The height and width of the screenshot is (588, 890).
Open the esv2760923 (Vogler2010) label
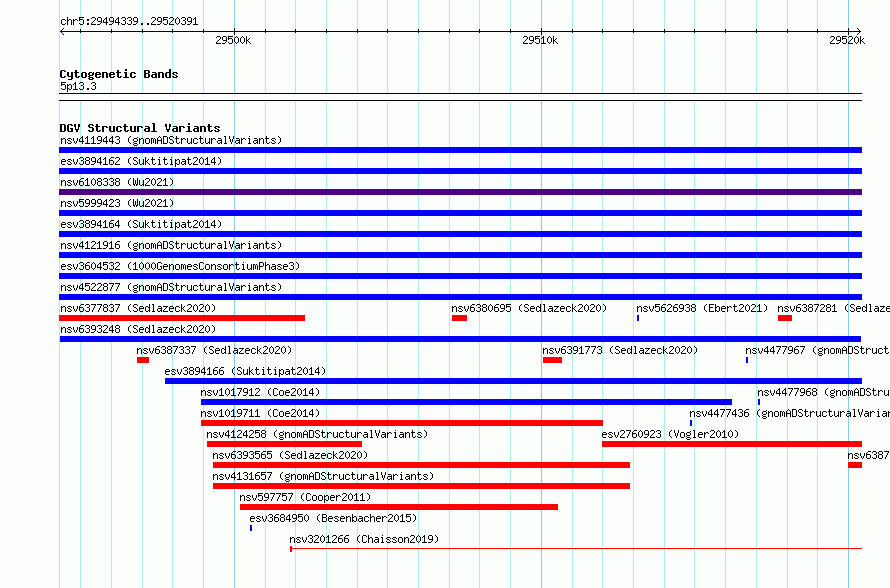pyautogui.click(x=670, y=434)
